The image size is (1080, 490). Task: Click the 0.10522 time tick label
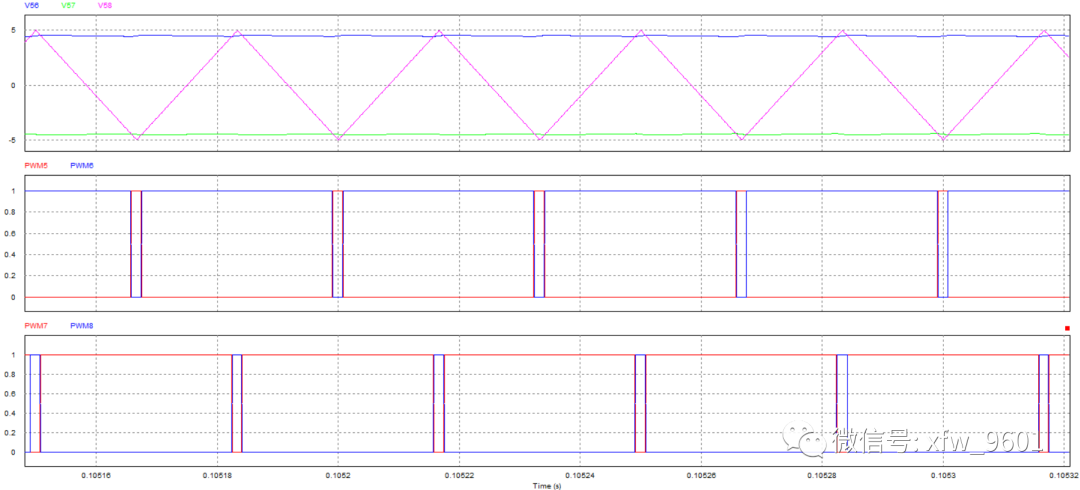tap(459, 476)
